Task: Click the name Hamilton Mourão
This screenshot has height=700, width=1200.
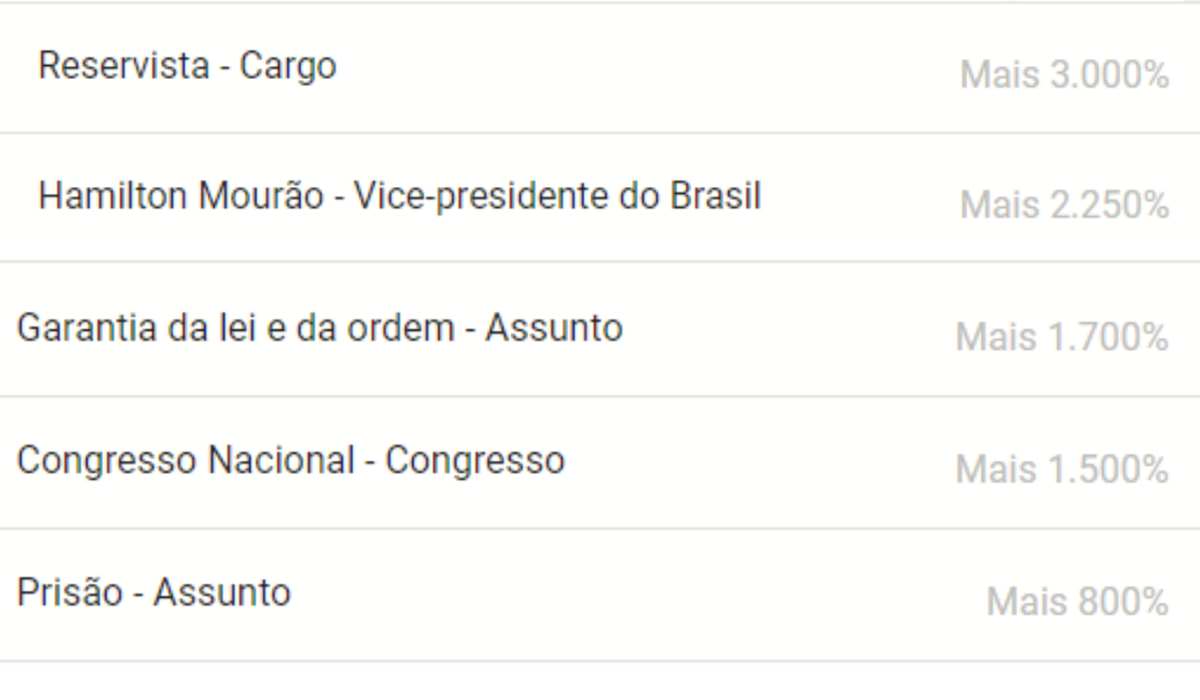Action: pos(181,195)
